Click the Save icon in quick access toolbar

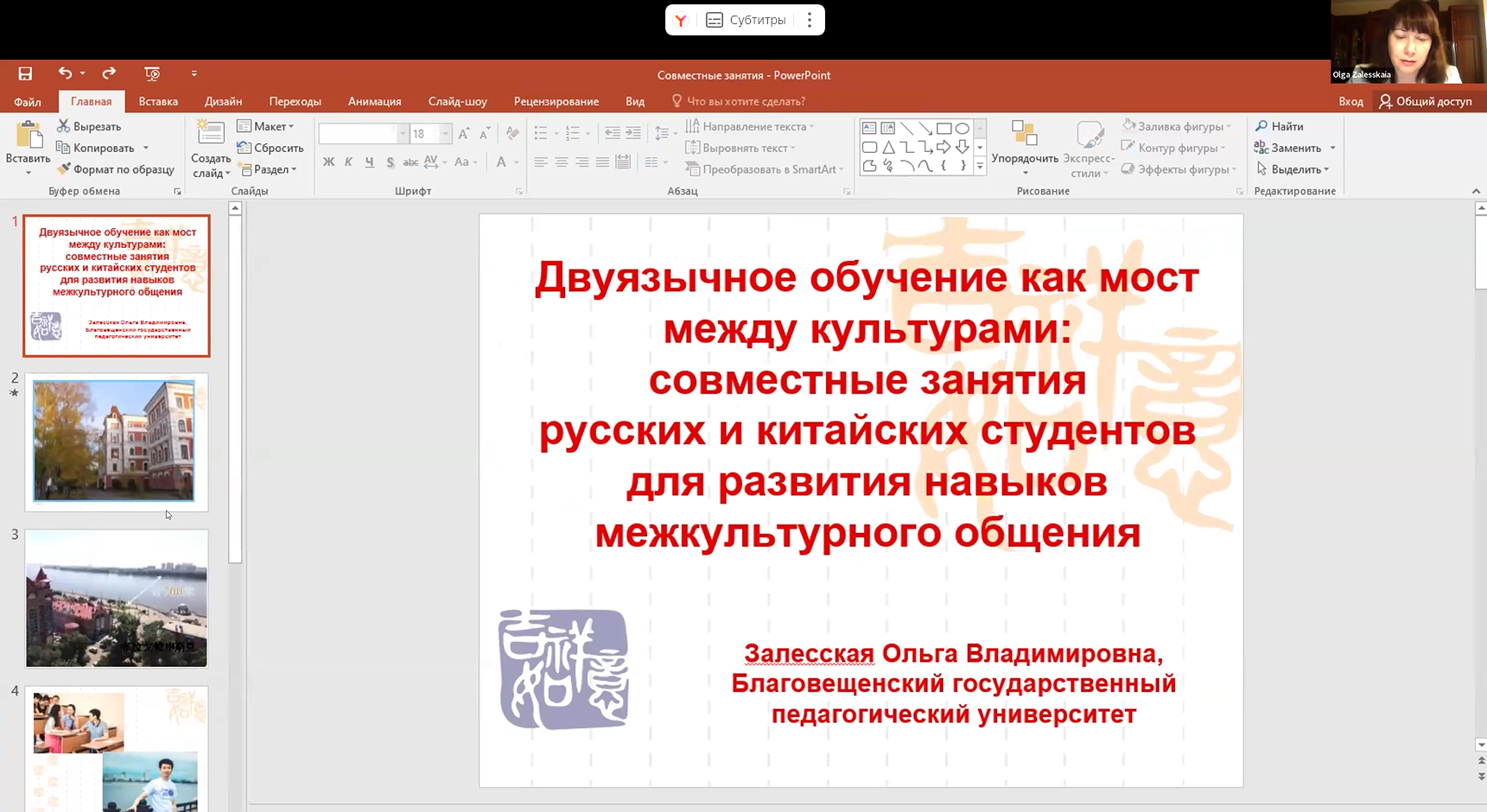pyautogui.click(x=25, y=73)
